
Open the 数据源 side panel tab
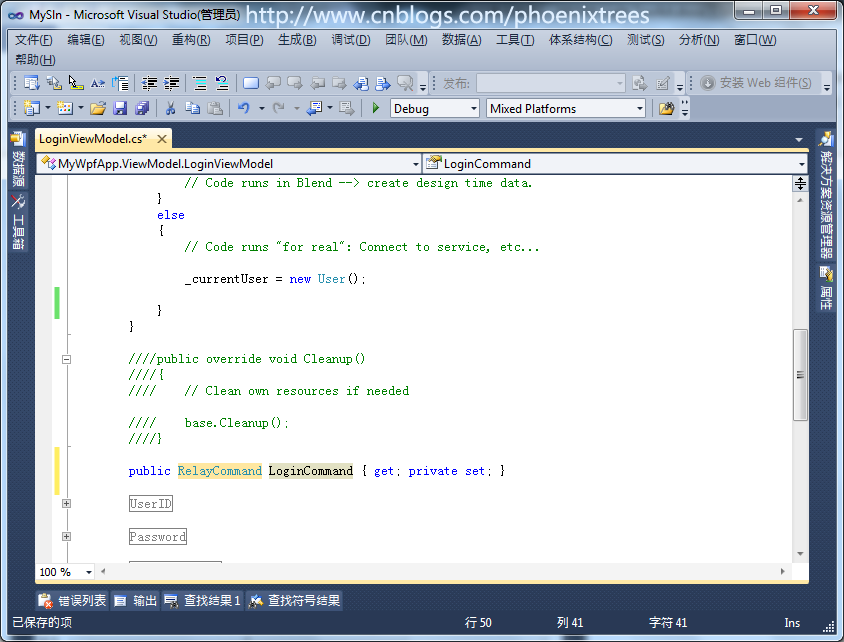(x=18, y=160)
